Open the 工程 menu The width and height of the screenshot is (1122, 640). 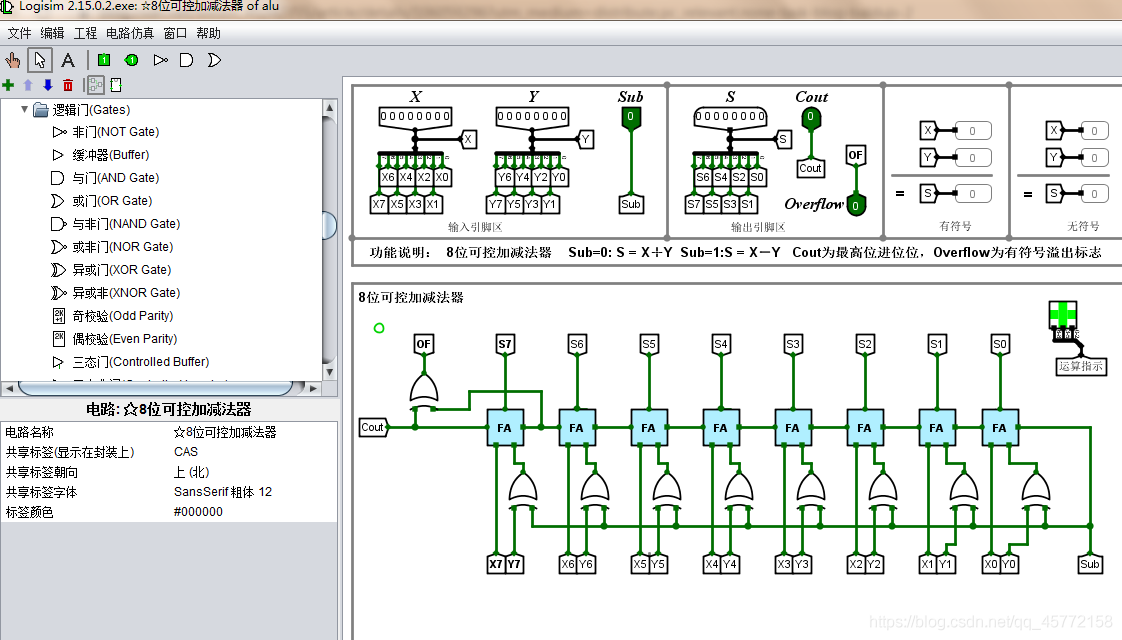point(85,33)
